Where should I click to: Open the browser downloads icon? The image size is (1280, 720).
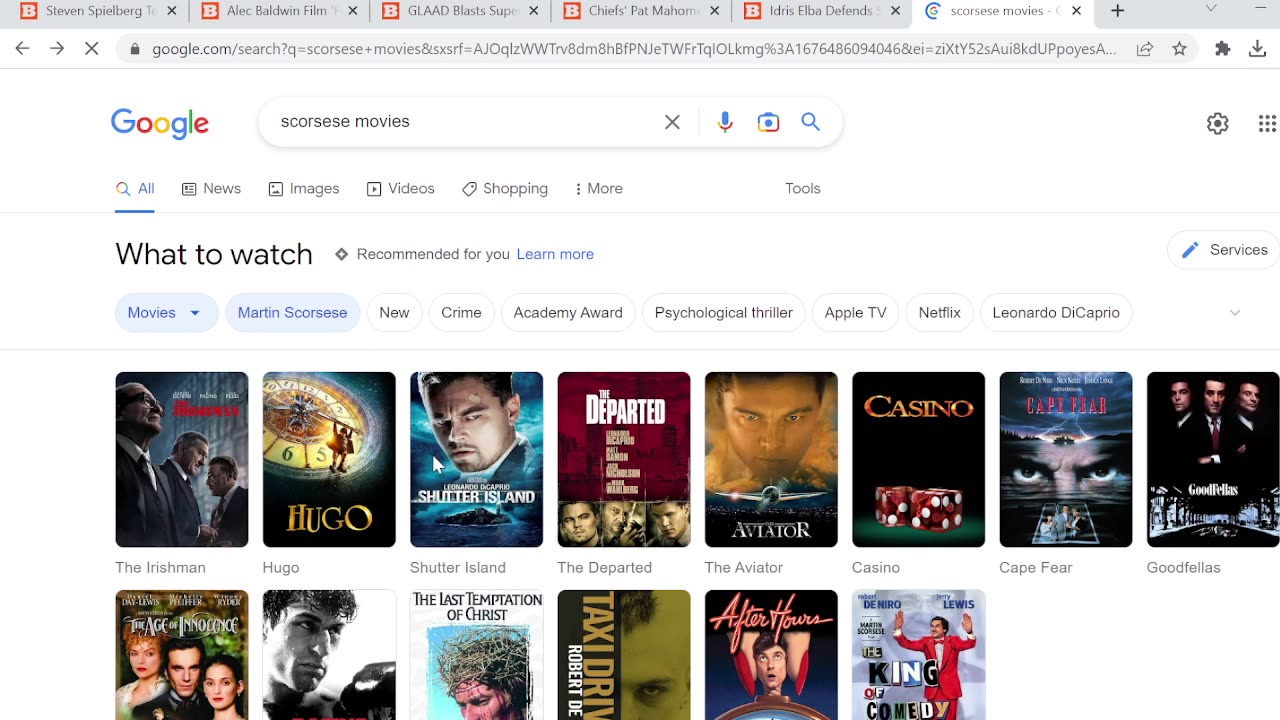click(1258, 48)
